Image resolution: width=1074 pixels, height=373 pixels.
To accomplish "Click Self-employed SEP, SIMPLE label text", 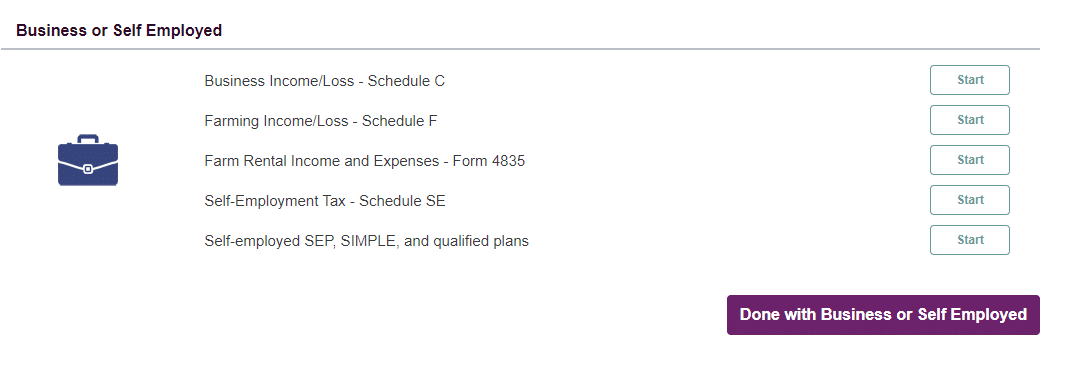I will [366, 242].
